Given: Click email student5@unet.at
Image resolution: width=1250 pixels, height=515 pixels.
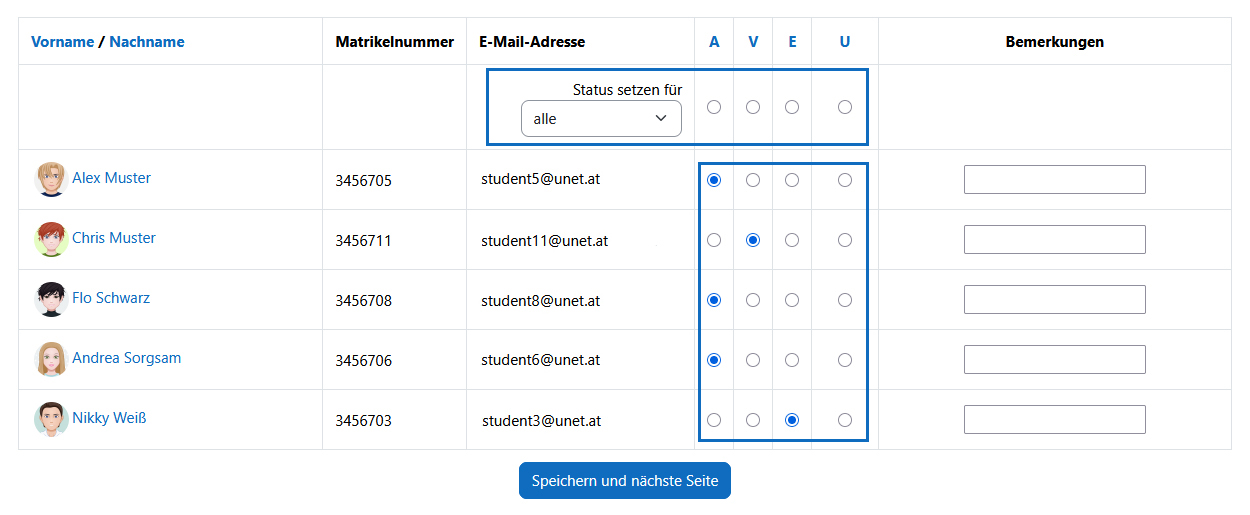Looking at the screenshot, I should 540,180.
